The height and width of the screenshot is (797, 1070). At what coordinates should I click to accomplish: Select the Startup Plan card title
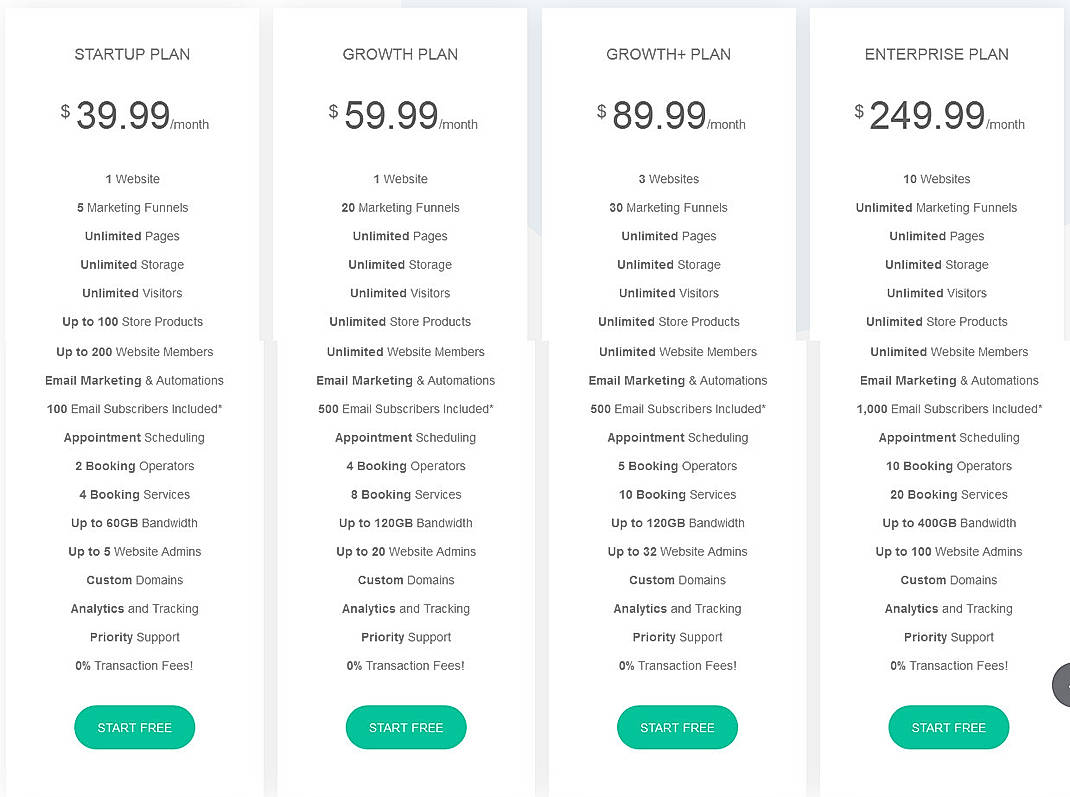(x=132, y=54)
